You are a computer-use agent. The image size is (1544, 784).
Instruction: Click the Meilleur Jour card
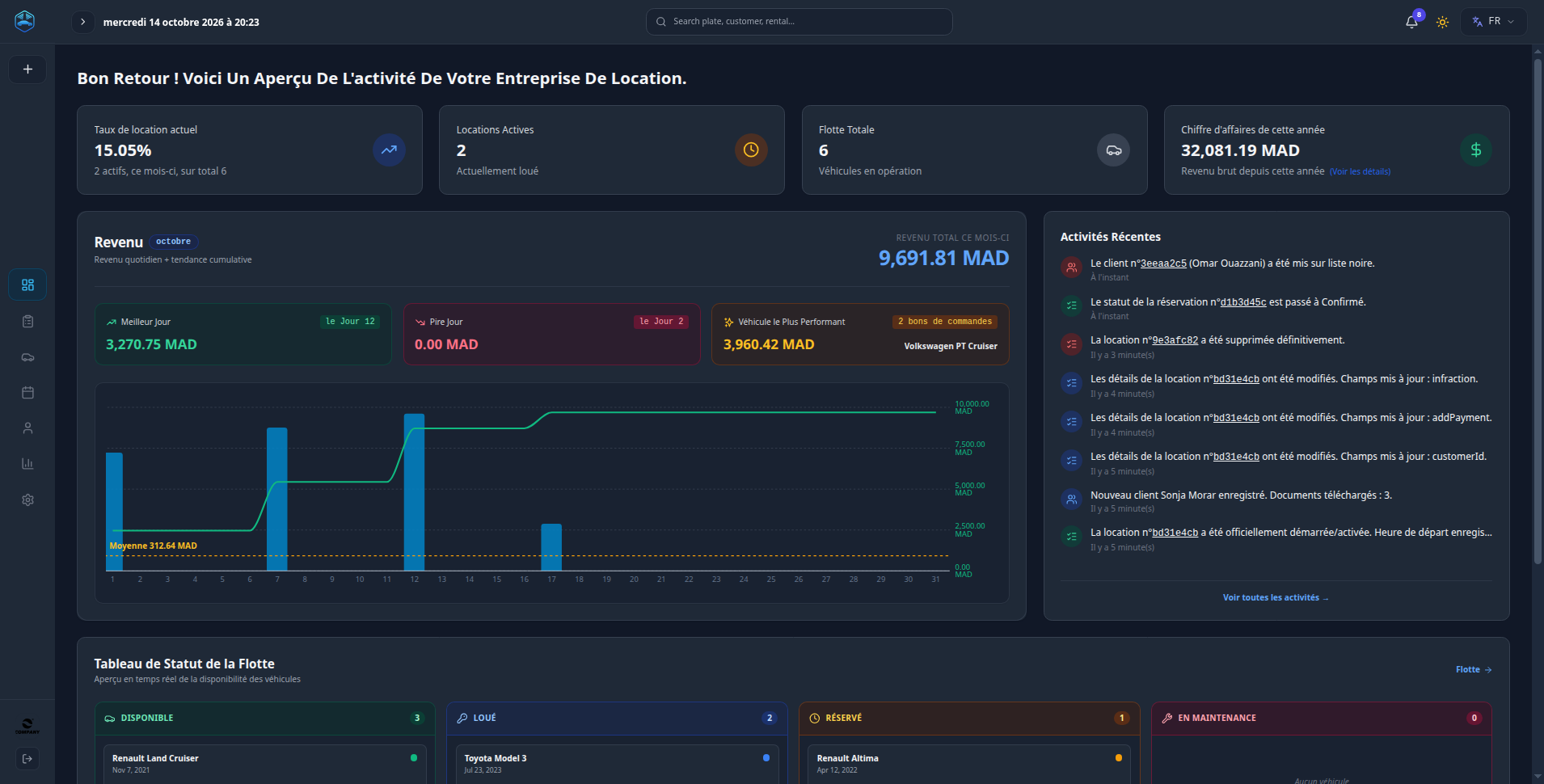click(243, 334)
